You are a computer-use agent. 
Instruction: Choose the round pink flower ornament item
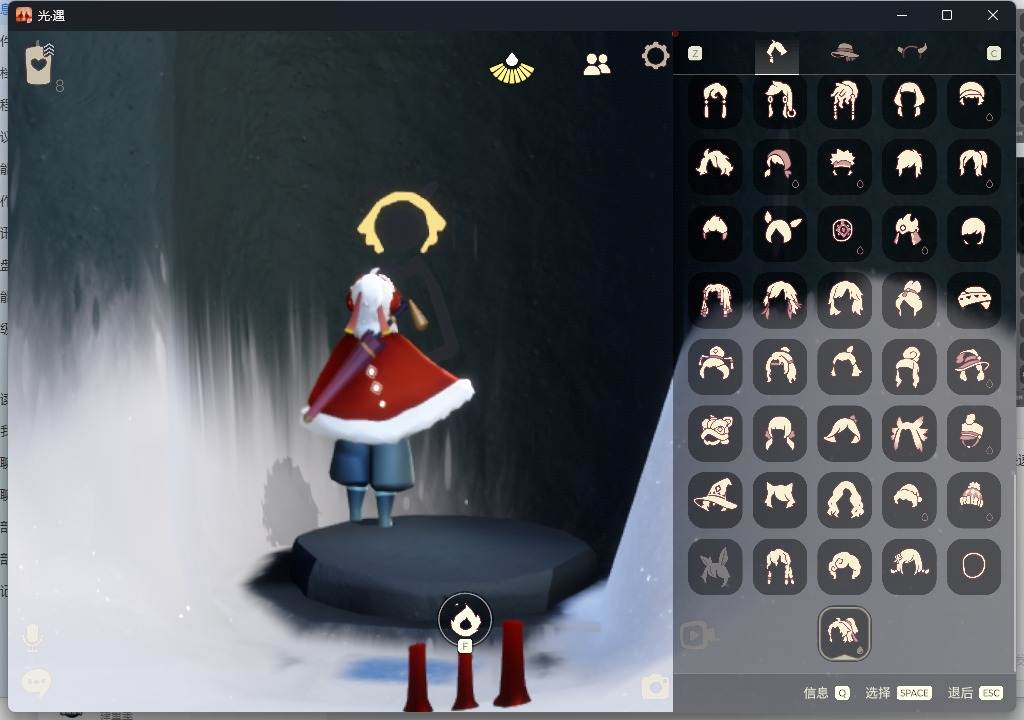pyautogui.click(x=844, y=233)
